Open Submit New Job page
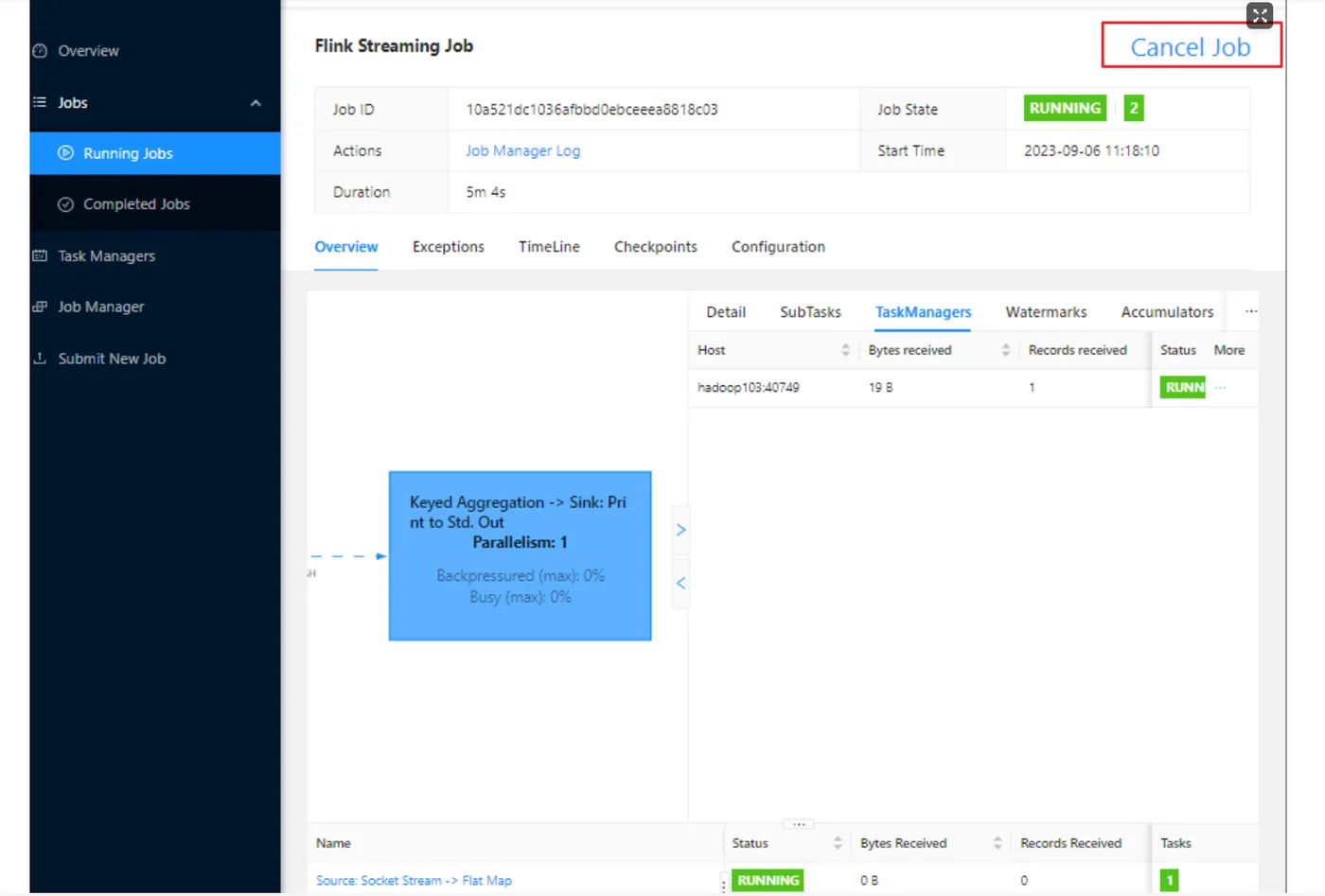This screenshot has height=896, width=1325. click(x=112, y=359)
